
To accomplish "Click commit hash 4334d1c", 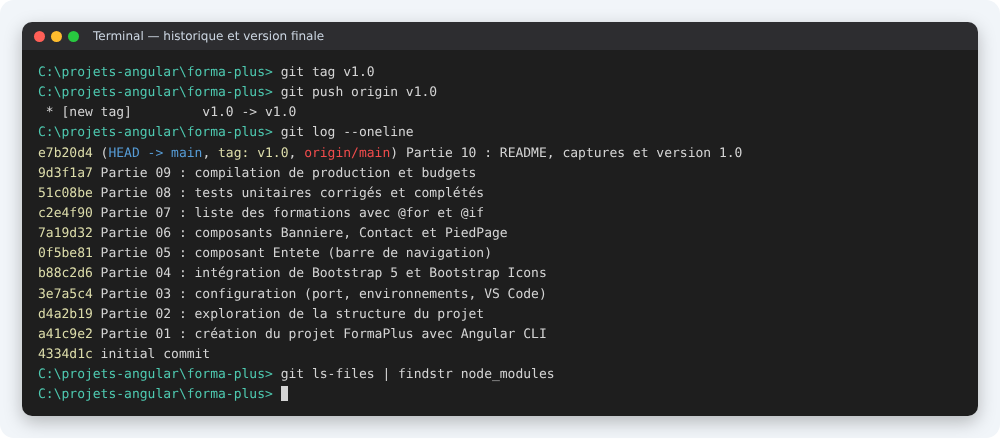I will point(66,354).
